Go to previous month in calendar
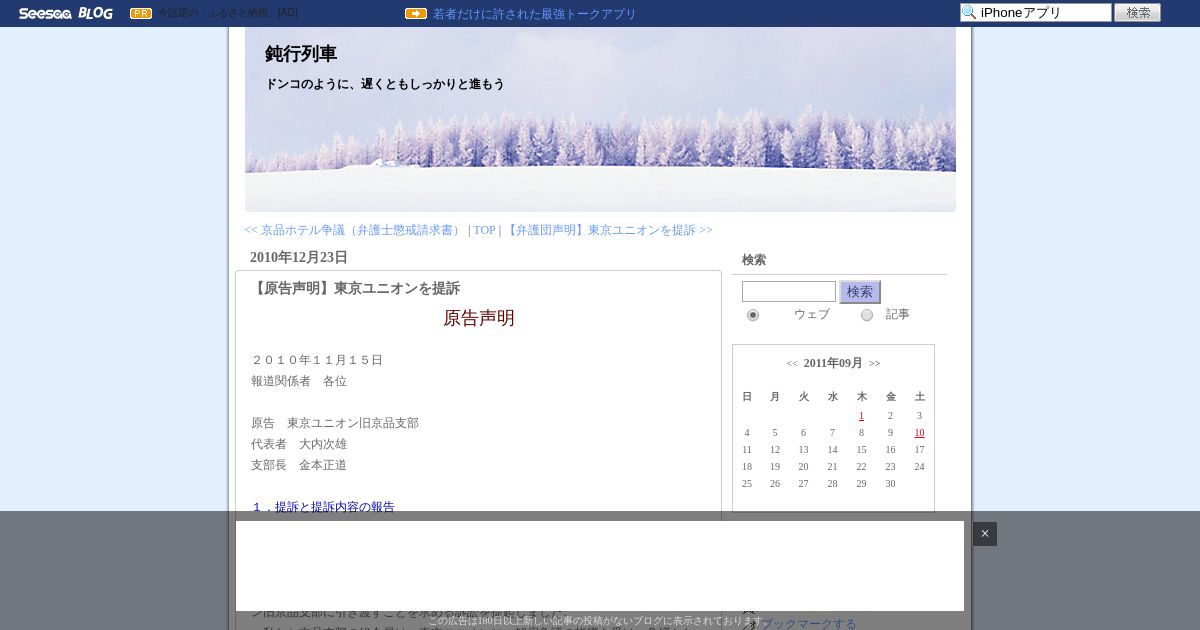This screenshot has width=1200, height=630. click(792, 363)
